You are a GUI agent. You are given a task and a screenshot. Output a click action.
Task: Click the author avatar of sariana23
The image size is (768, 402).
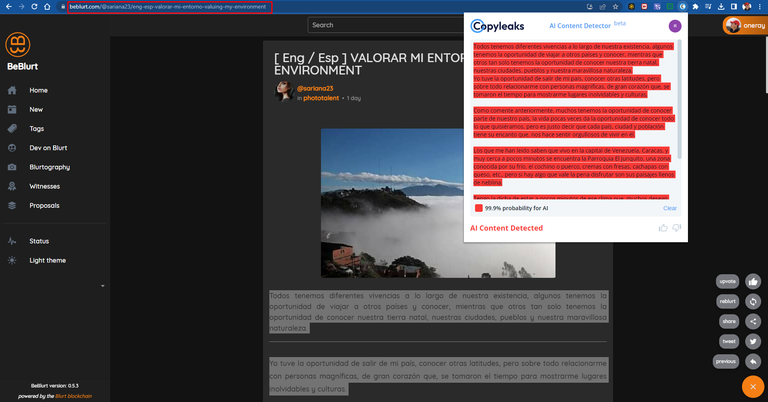tap(284, 92)
